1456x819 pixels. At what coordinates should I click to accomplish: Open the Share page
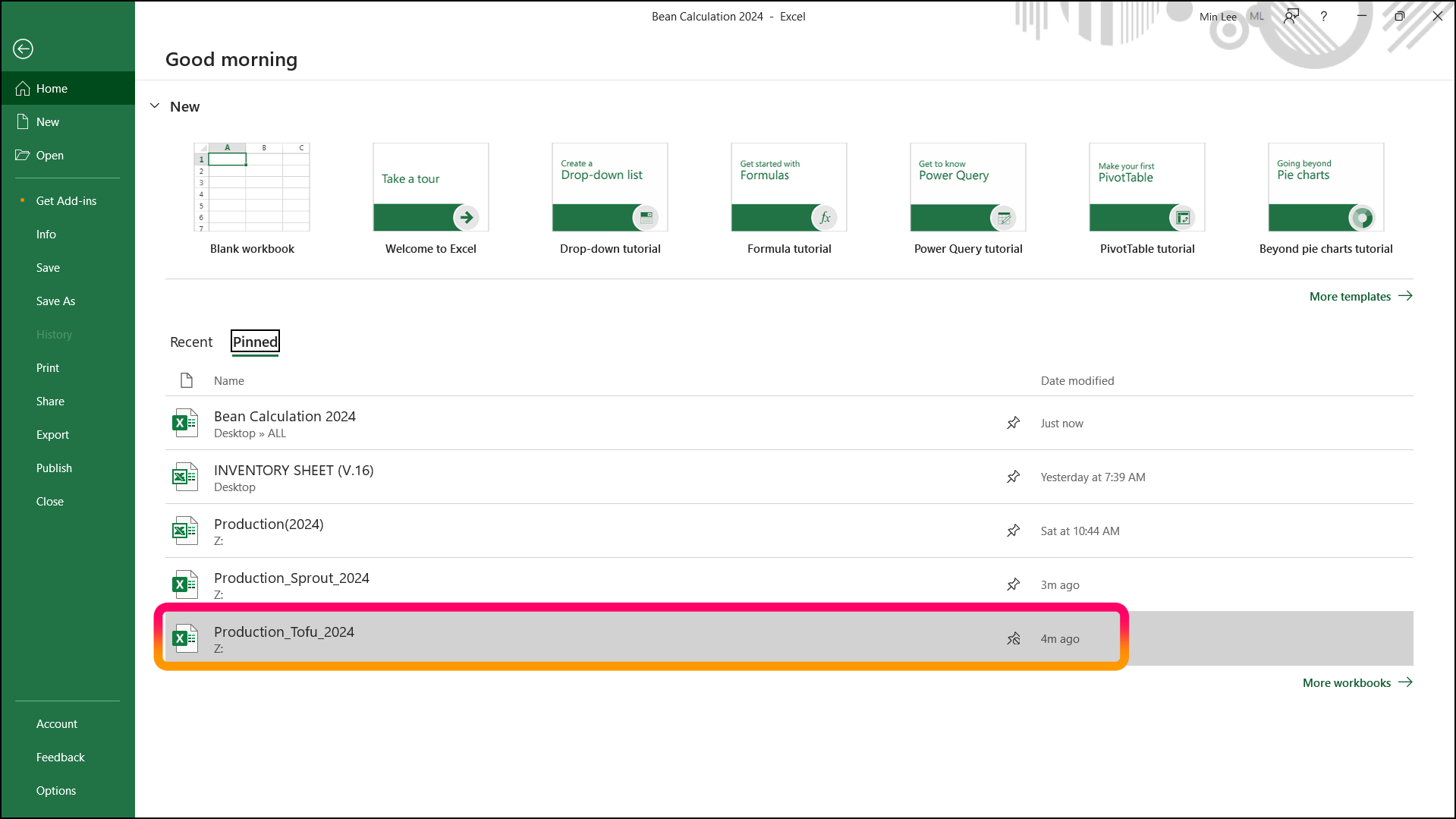click(68, 401)
